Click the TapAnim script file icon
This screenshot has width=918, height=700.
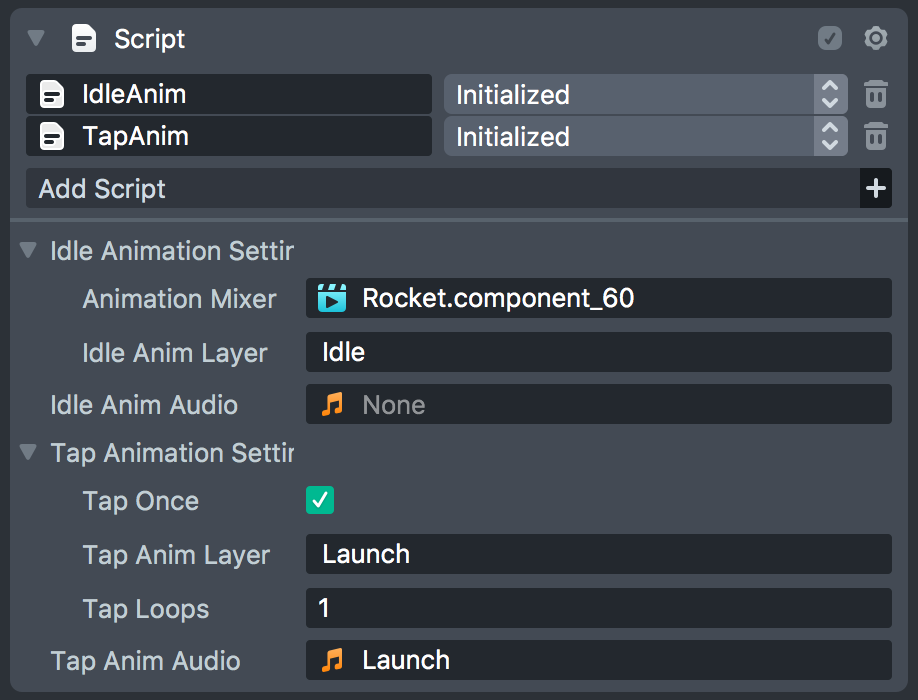pyautogui.click(x=52, y=136)
